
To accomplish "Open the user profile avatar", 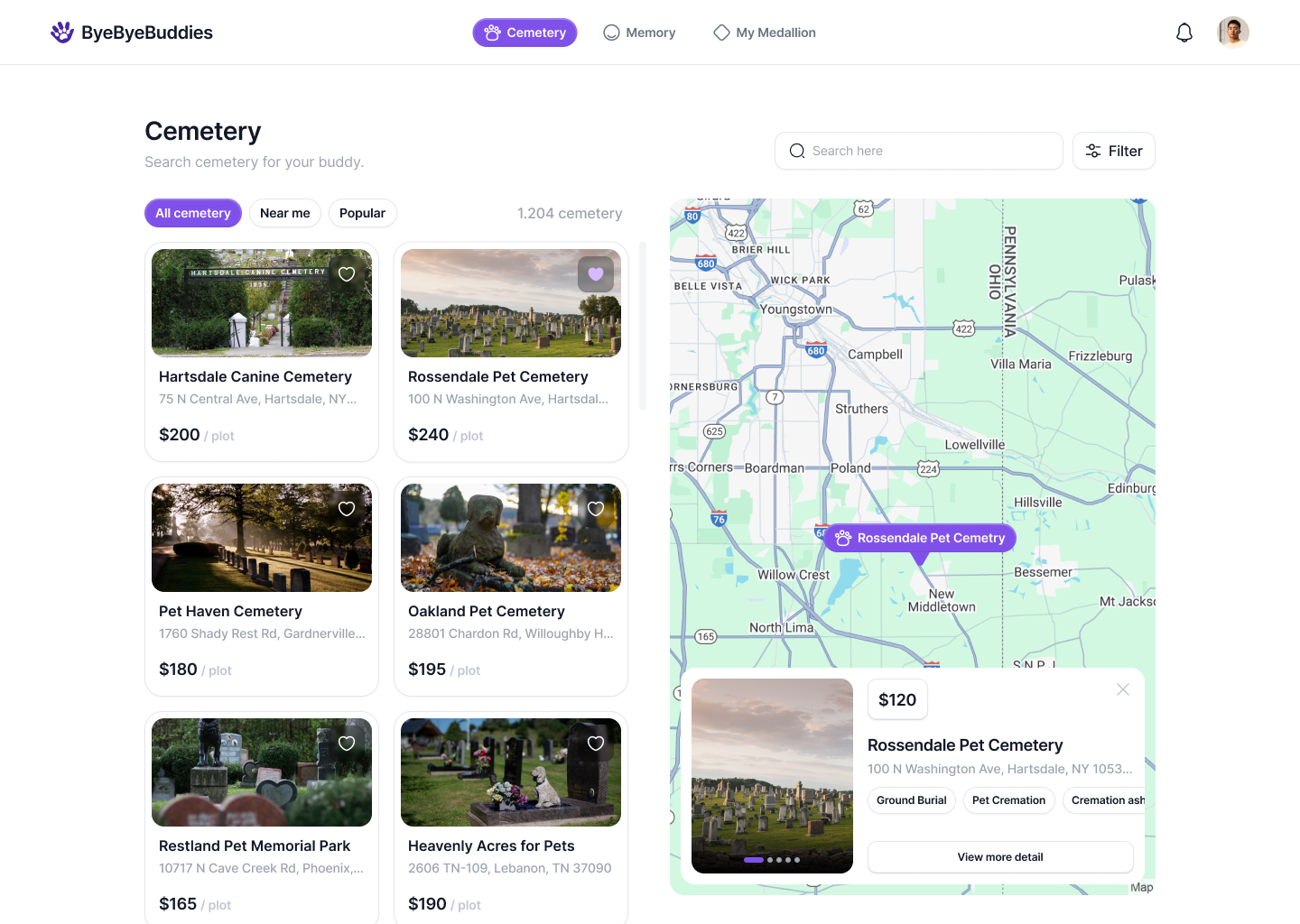I will coord(1233,32).
